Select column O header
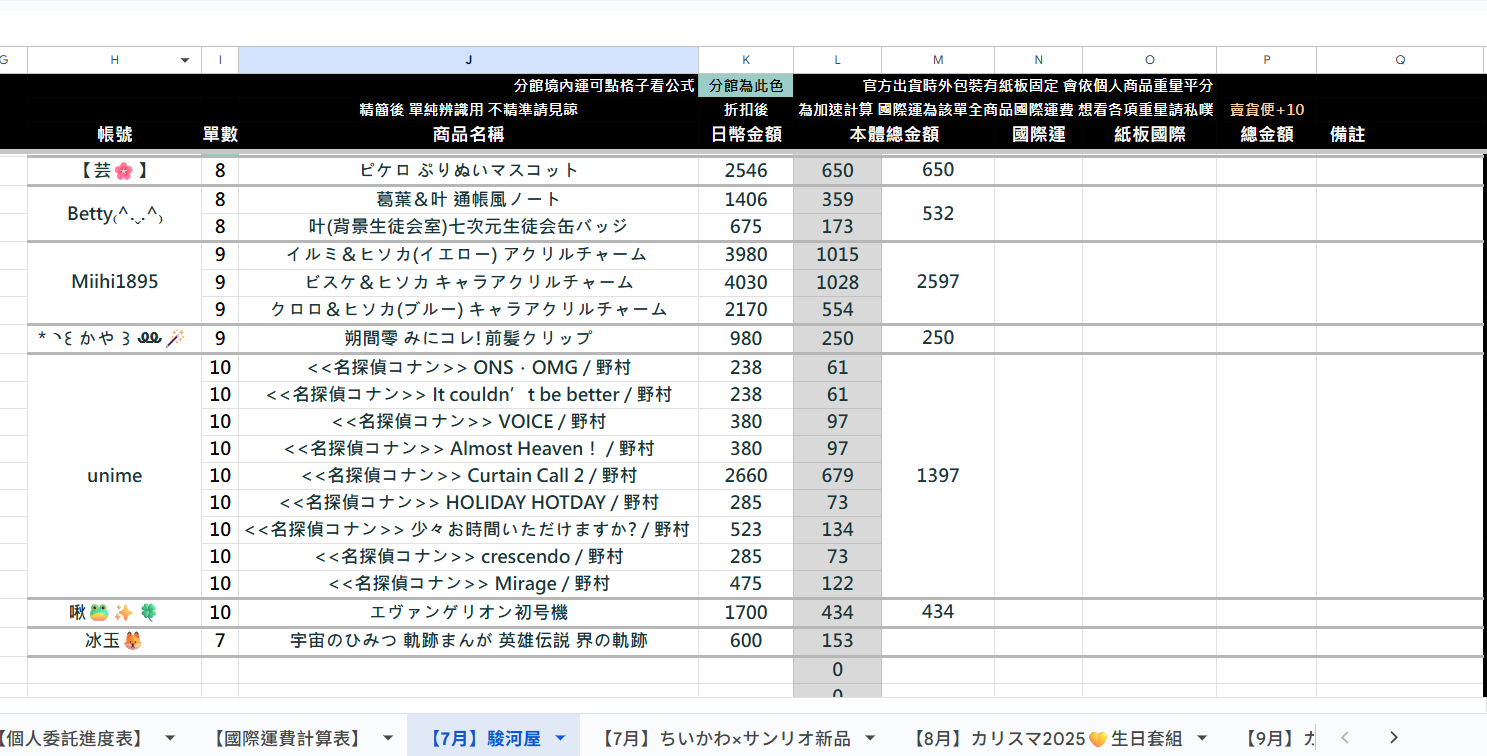The image size is (1487, 756). click(1149, 60)
